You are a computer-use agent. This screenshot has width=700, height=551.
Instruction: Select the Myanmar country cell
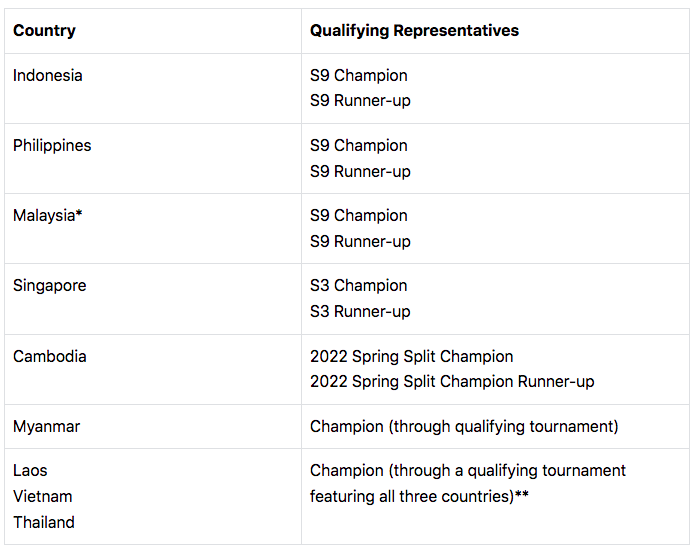(x=153, y=426)
